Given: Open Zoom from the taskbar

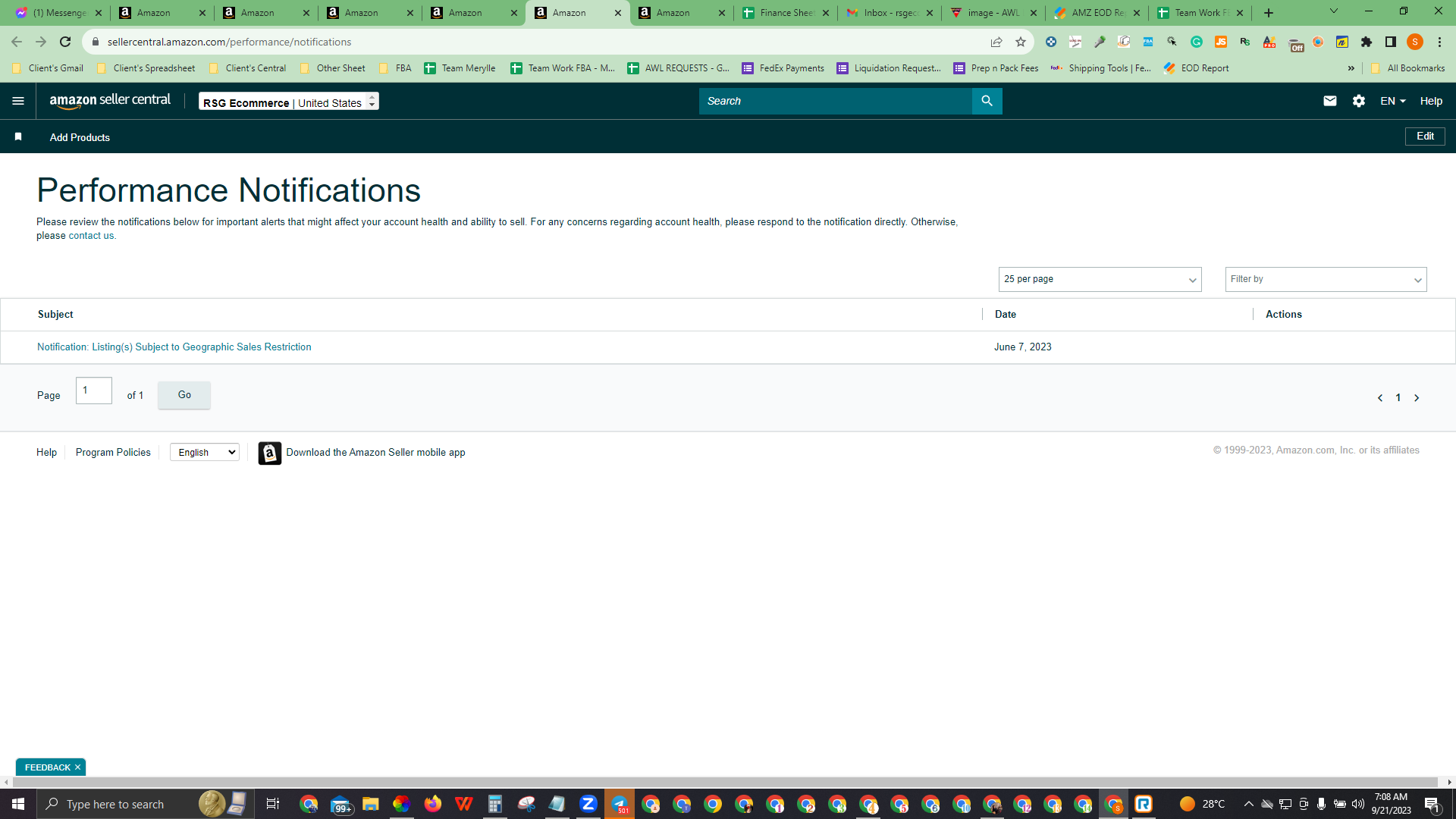Looking at the screenshot, I should [x=588, y=804].
